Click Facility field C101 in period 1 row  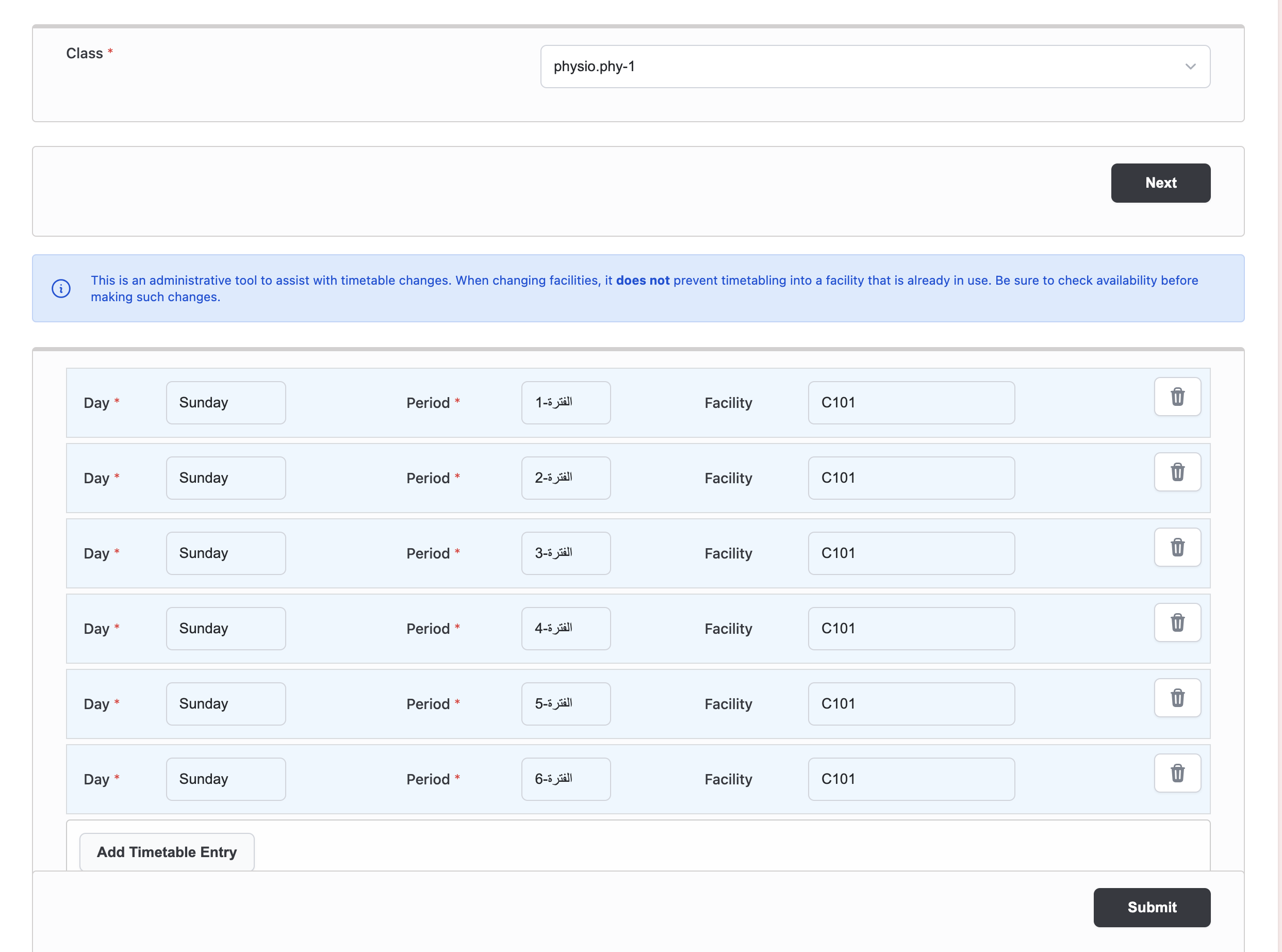coord(911,403)
